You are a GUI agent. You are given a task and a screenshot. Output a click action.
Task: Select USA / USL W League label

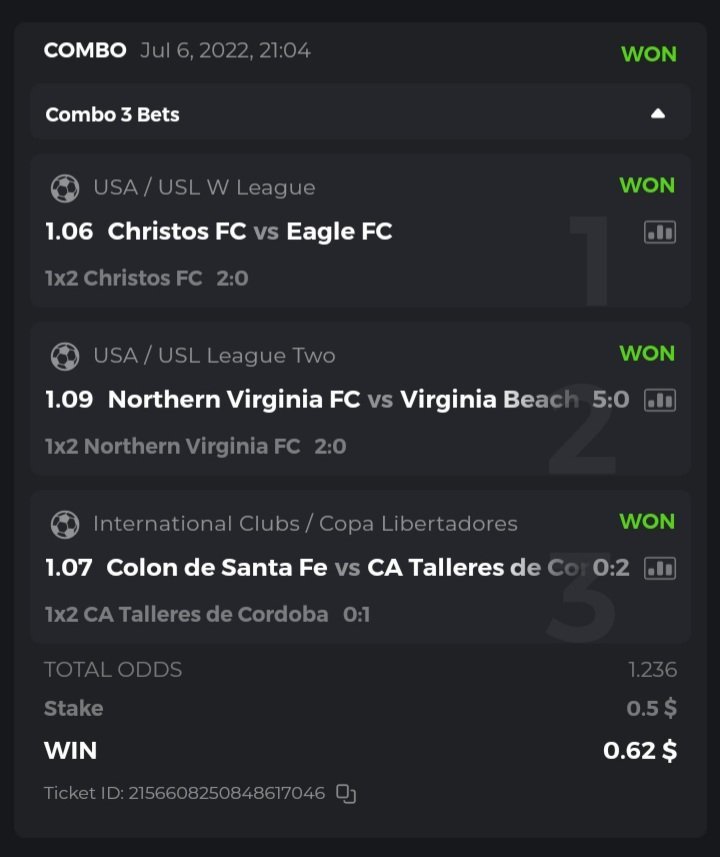[x=204, y=188]
